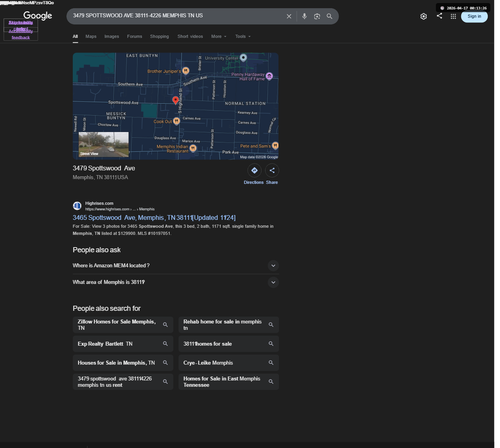The width and height of the screenshot is (500, 448).
Task: Click the Directions diamond icon
Action: (254, 171)
